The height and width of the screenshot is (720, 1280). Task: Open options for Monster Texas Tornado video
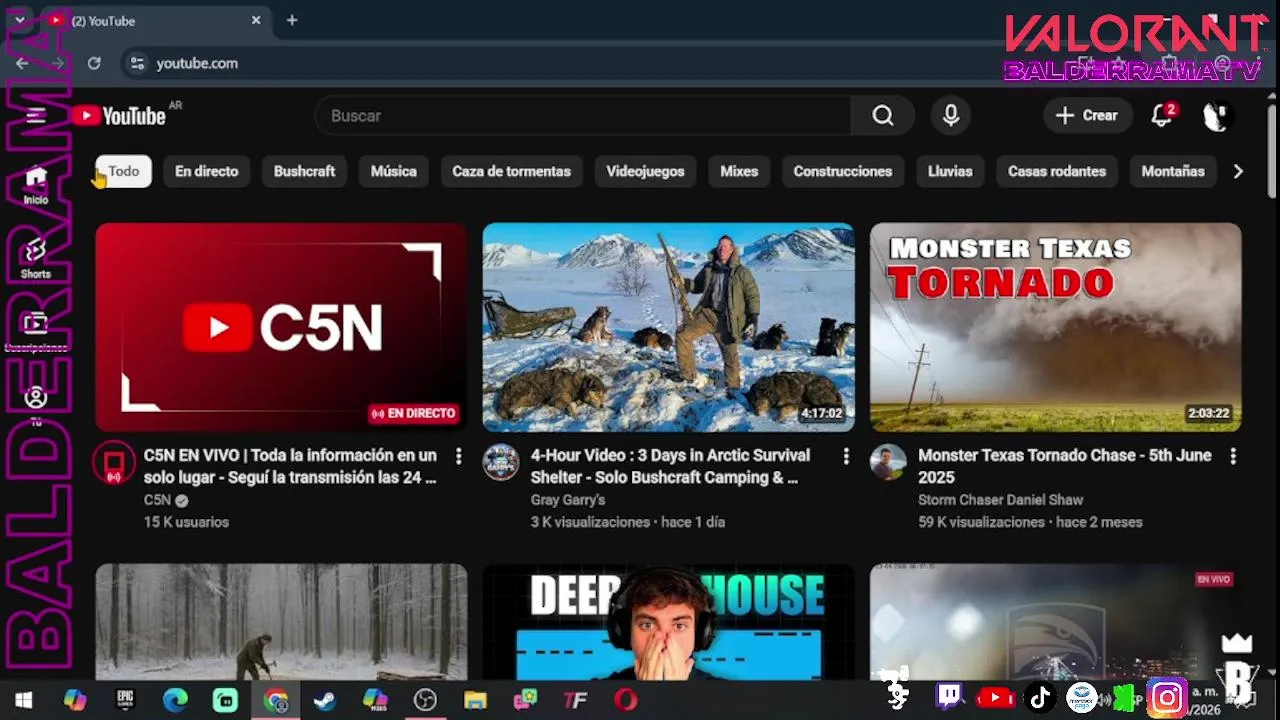[1232, 456]
